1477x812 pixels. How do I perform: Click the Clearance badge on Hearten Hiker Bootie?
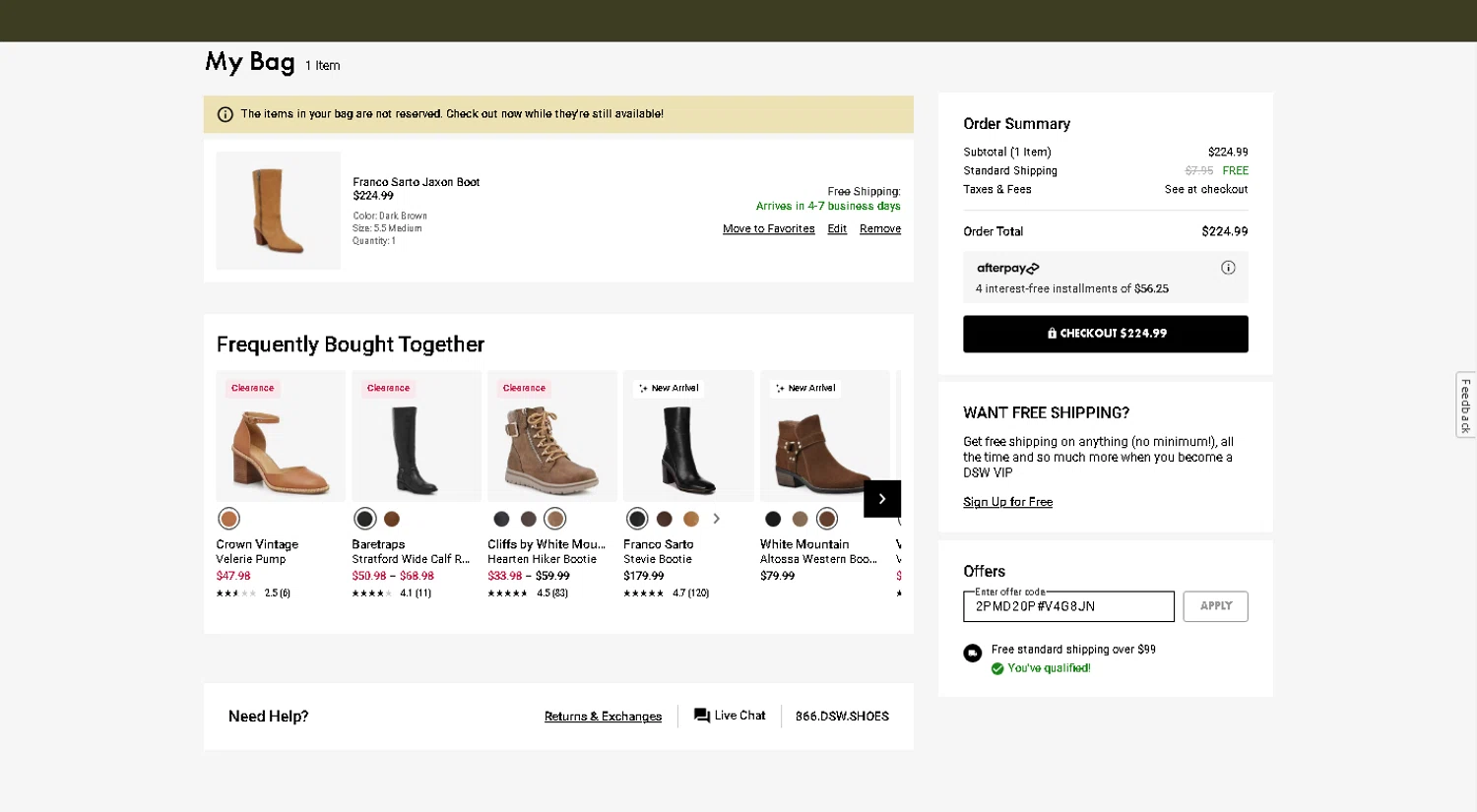pos(525,388)
